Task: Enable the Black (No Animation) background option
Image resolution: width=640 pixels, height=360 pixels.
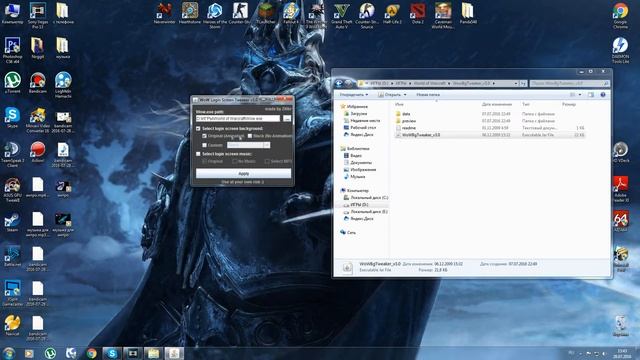Action: 250,136
